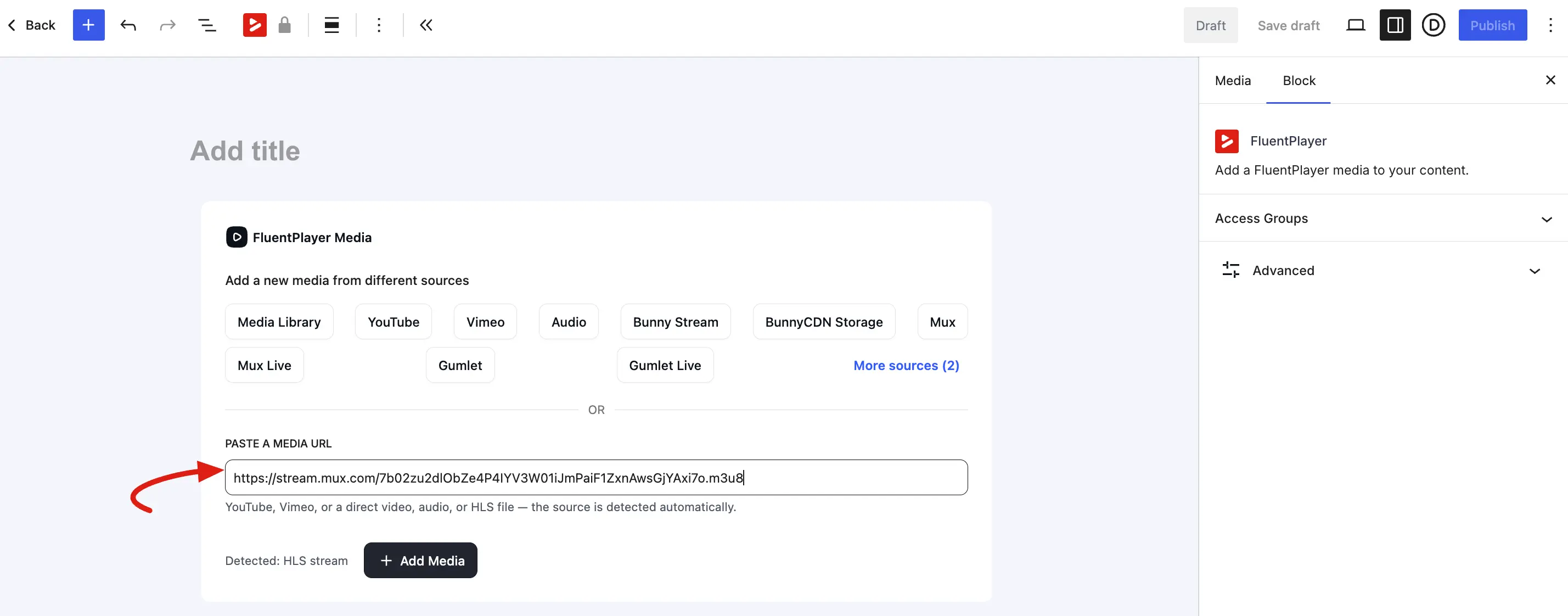The height and width of the screenshot is (616, 1568).
Task: Choose the Gumlet source
Action: point(460,365)
